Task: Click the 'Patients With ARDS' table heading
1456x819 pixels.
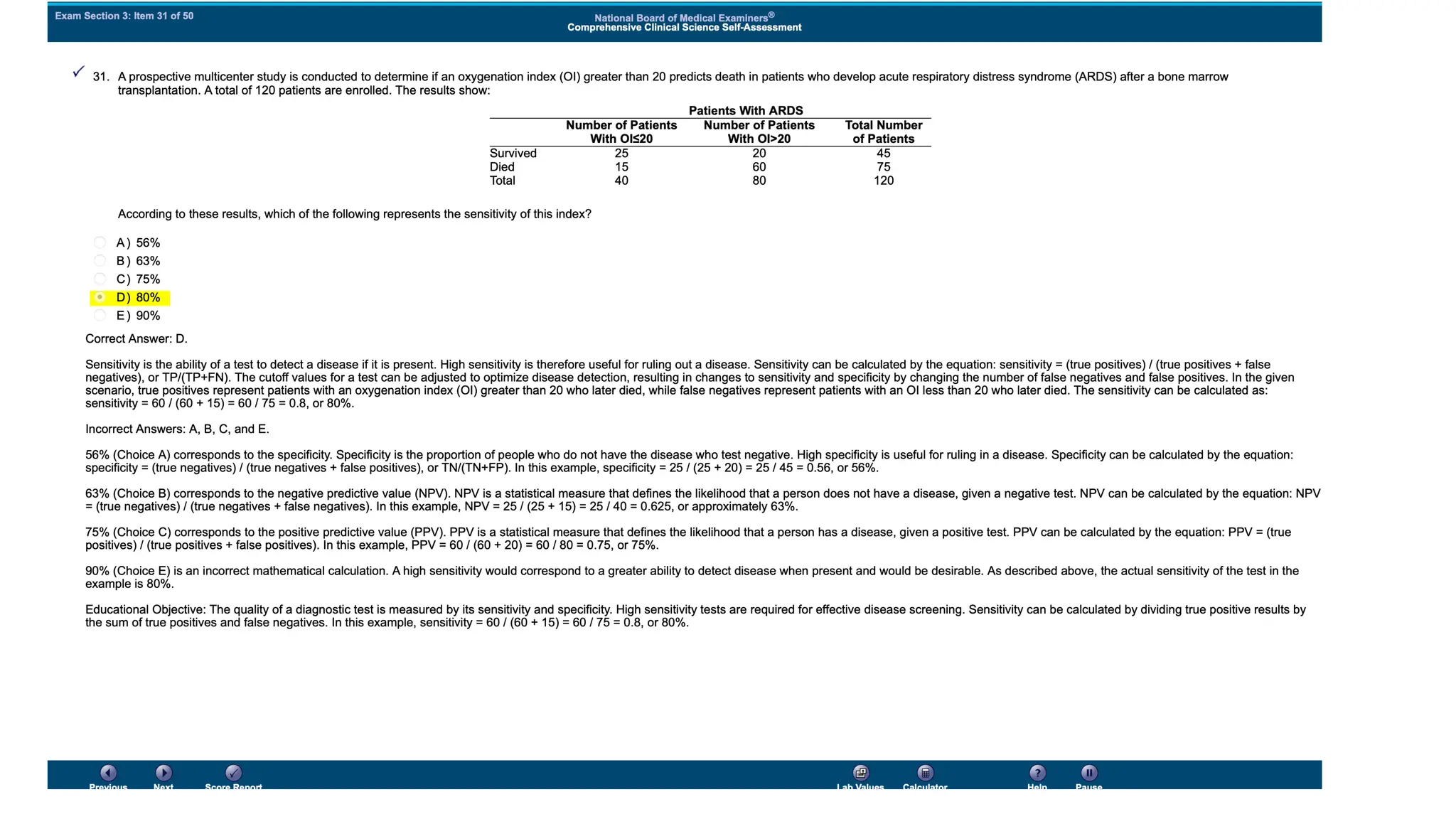Action: pyautogui.click(x=746, y=111)
